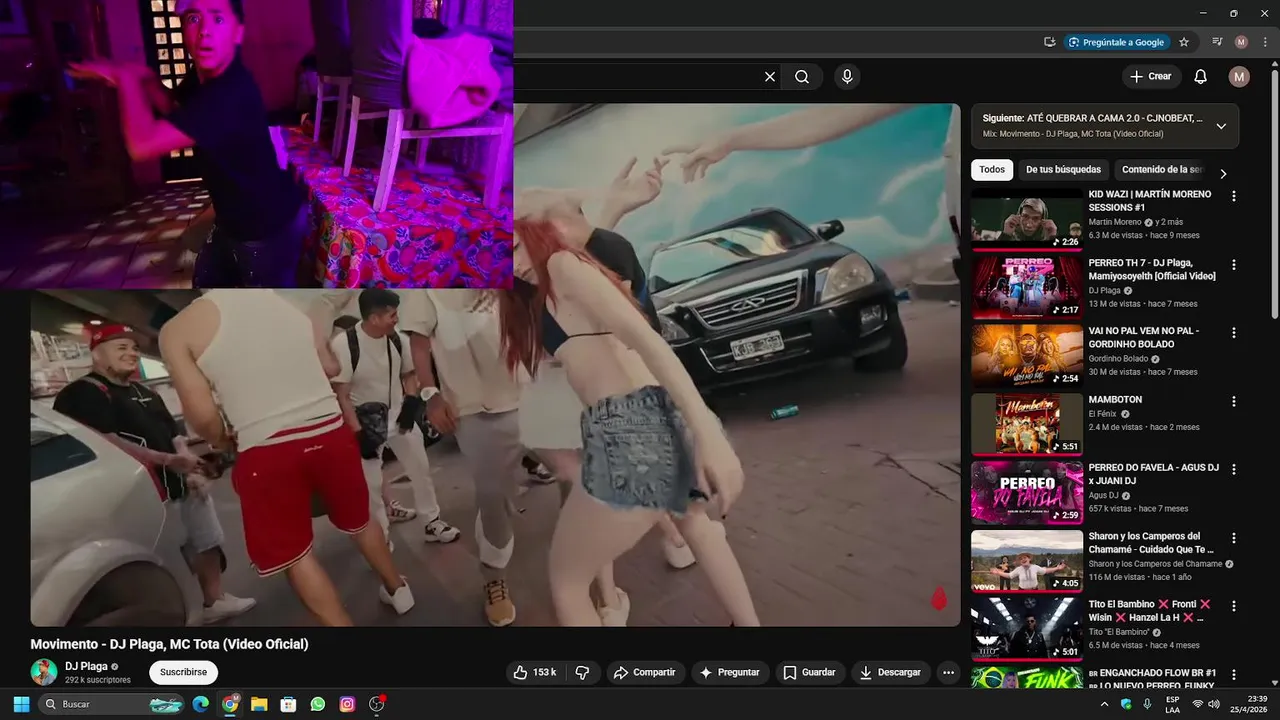Click the YouTube search magnifier button
The width and height of the screenshot is (1280, 720).
tap(802, 77)
